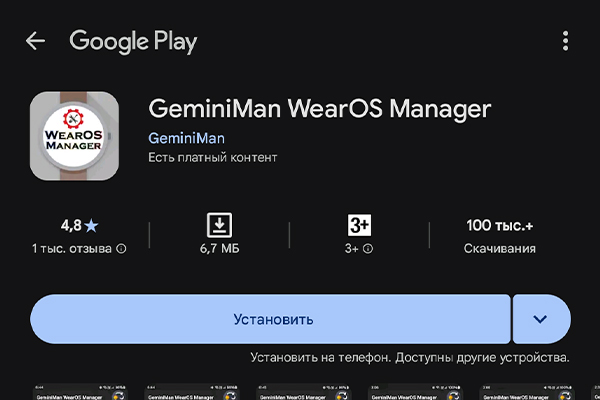Expand the install options dropdown arrow
The width and height of the screenshot is (600, 400).
coord(541,319)
